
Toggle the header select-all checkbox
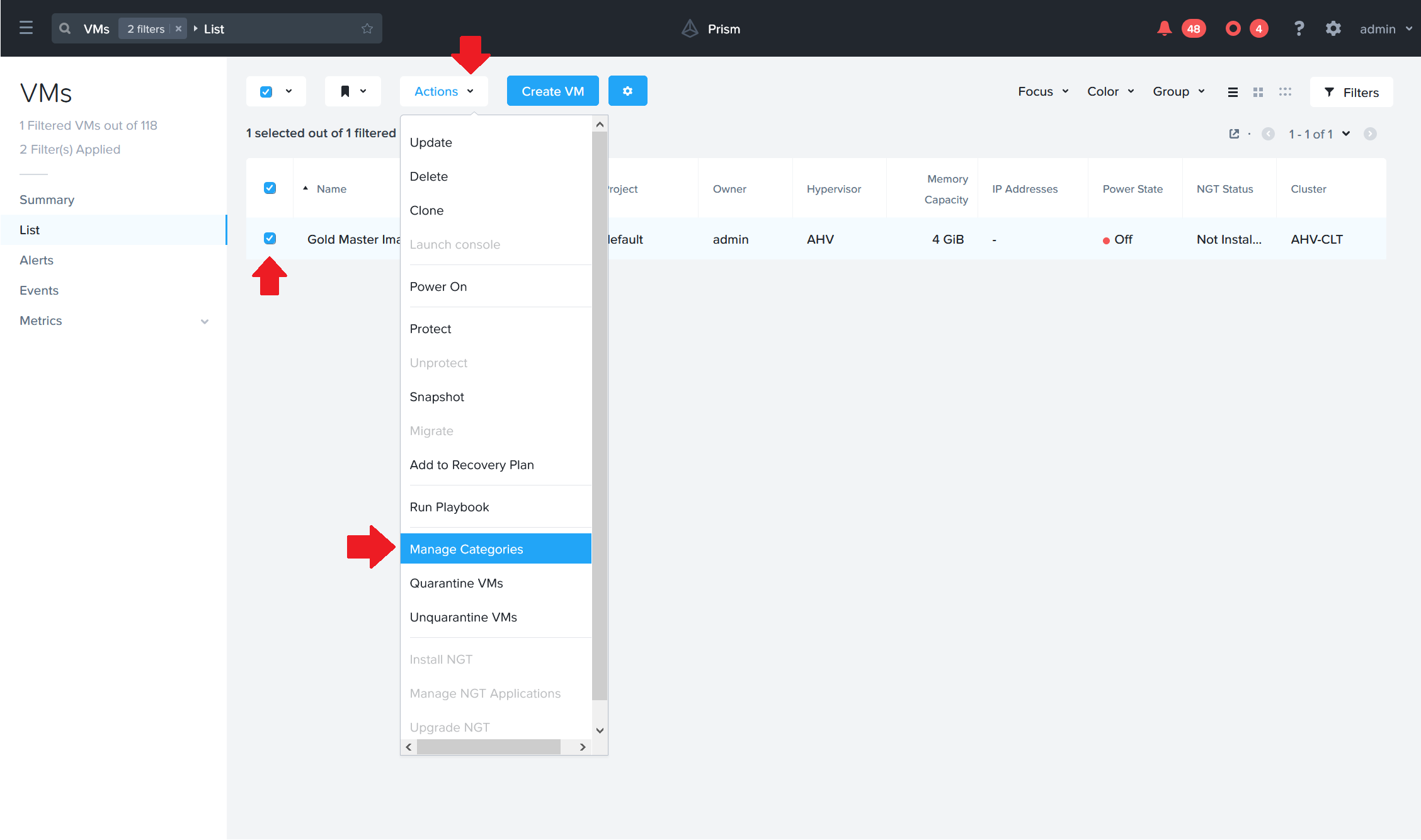point(270,188)
